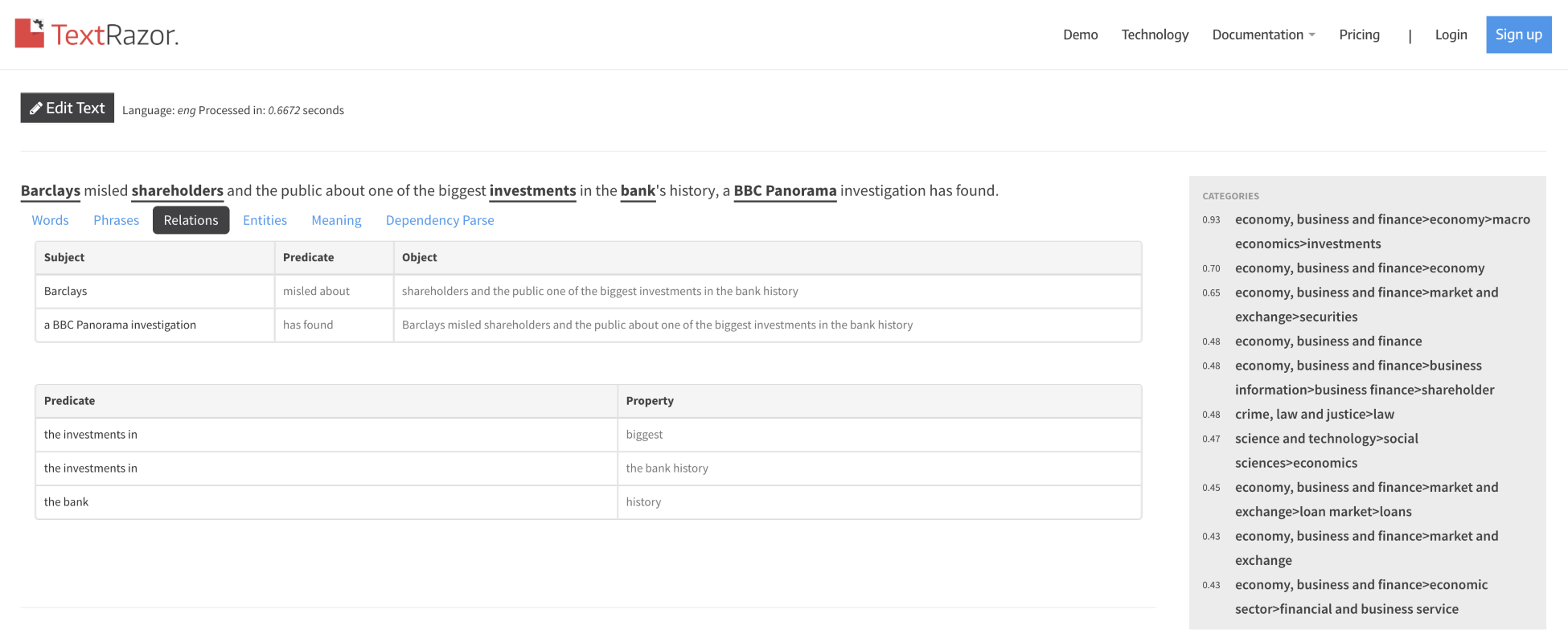
Task: Click the 'crime, law and justice>law' category
Action: pos(1314,414)
